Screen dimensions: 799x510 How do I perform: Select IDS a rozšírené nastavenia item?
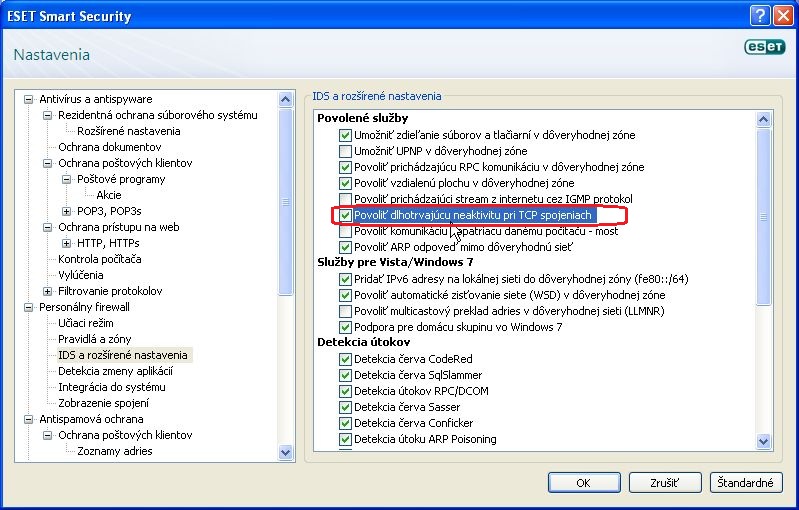click(x=123, y=355)
